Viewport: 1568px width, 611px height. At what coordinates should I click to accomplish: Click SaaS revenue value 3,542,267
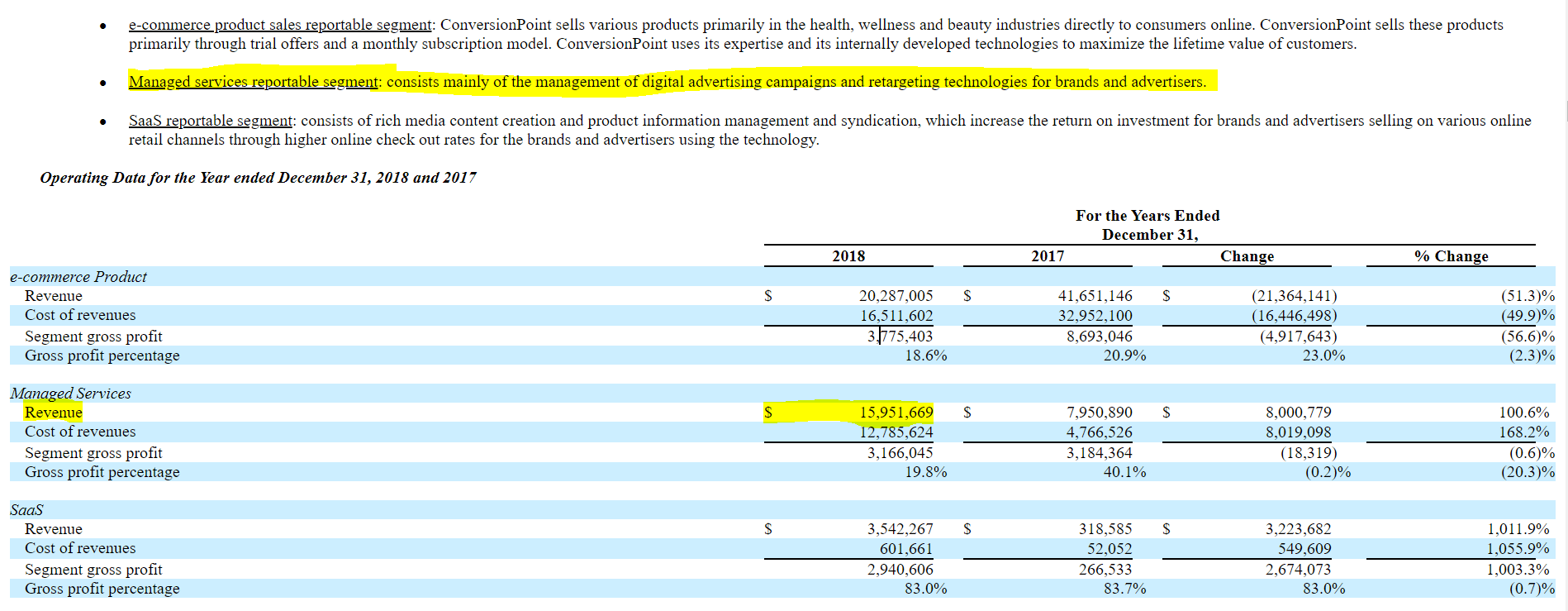coord(900,529)
